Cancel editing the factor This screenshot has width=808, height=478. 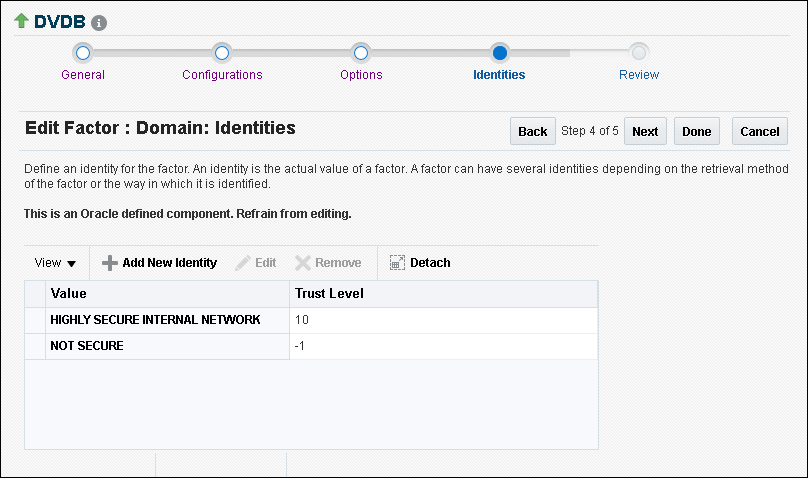(x=760, y=132)
